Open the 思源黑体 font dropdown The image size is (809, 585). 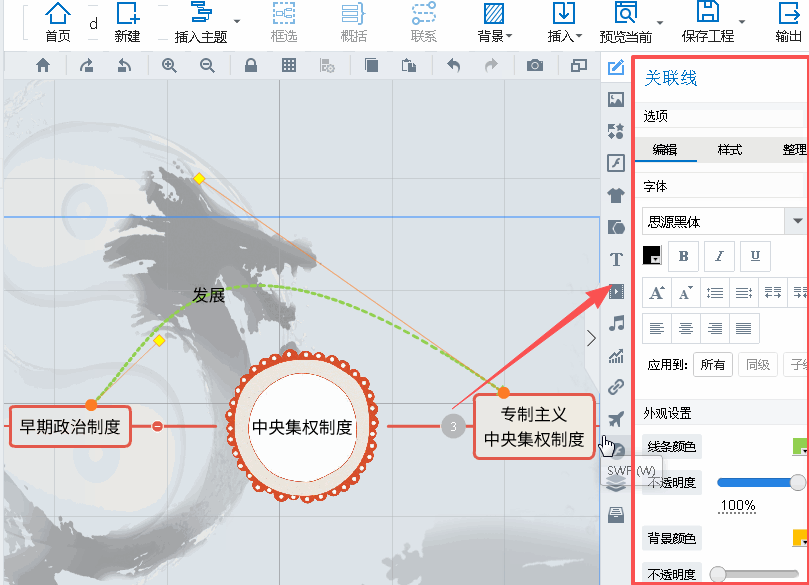tap(797, 221)
